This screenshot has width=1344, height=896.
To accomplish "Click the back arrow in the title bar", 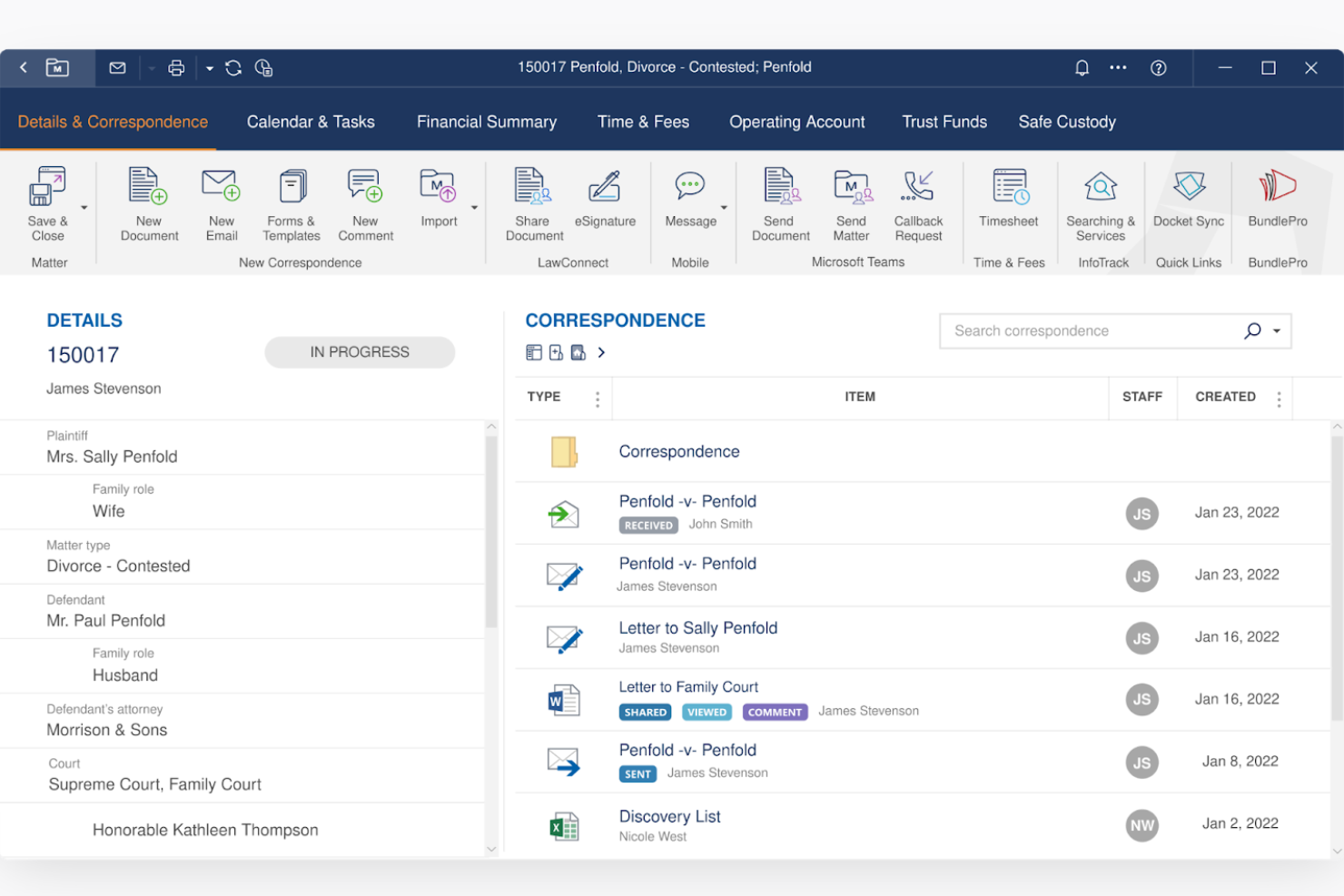I will point(24,67).
